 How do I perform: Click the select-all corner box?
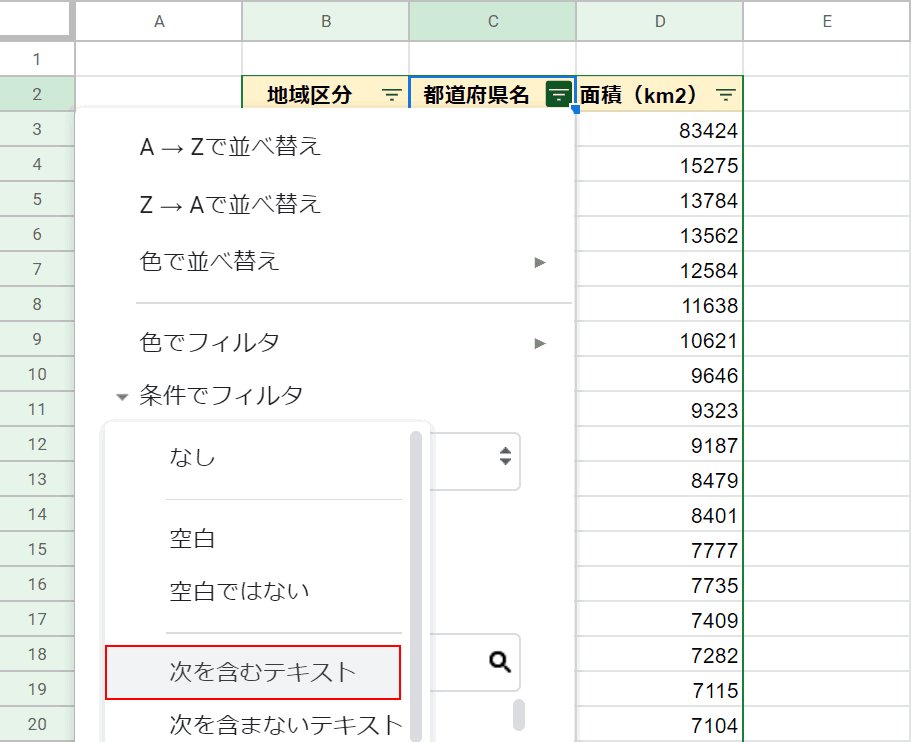35,19
